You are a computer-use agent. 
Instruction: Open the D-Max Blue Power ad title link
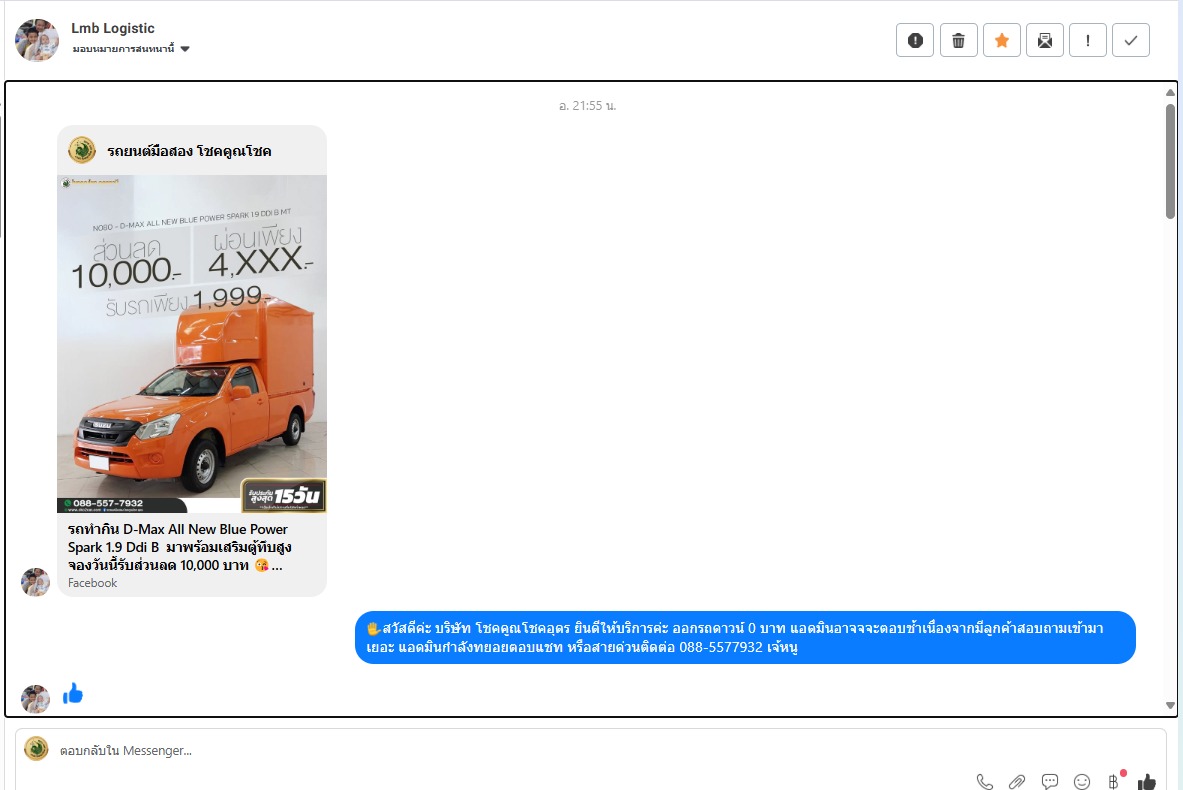pos(180,547)
